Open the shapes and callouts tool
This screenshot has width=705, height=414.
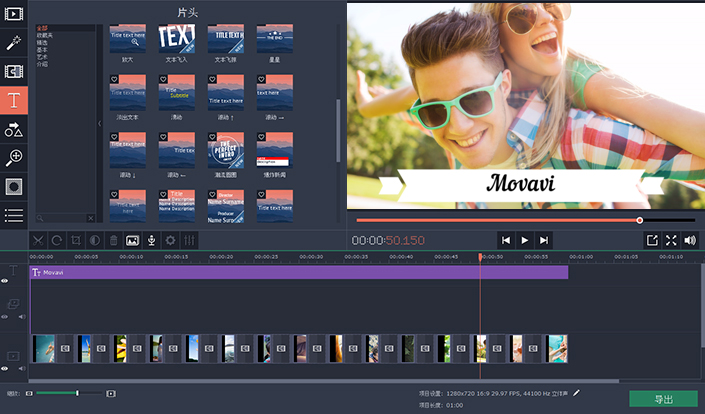[x=14, y=129]
